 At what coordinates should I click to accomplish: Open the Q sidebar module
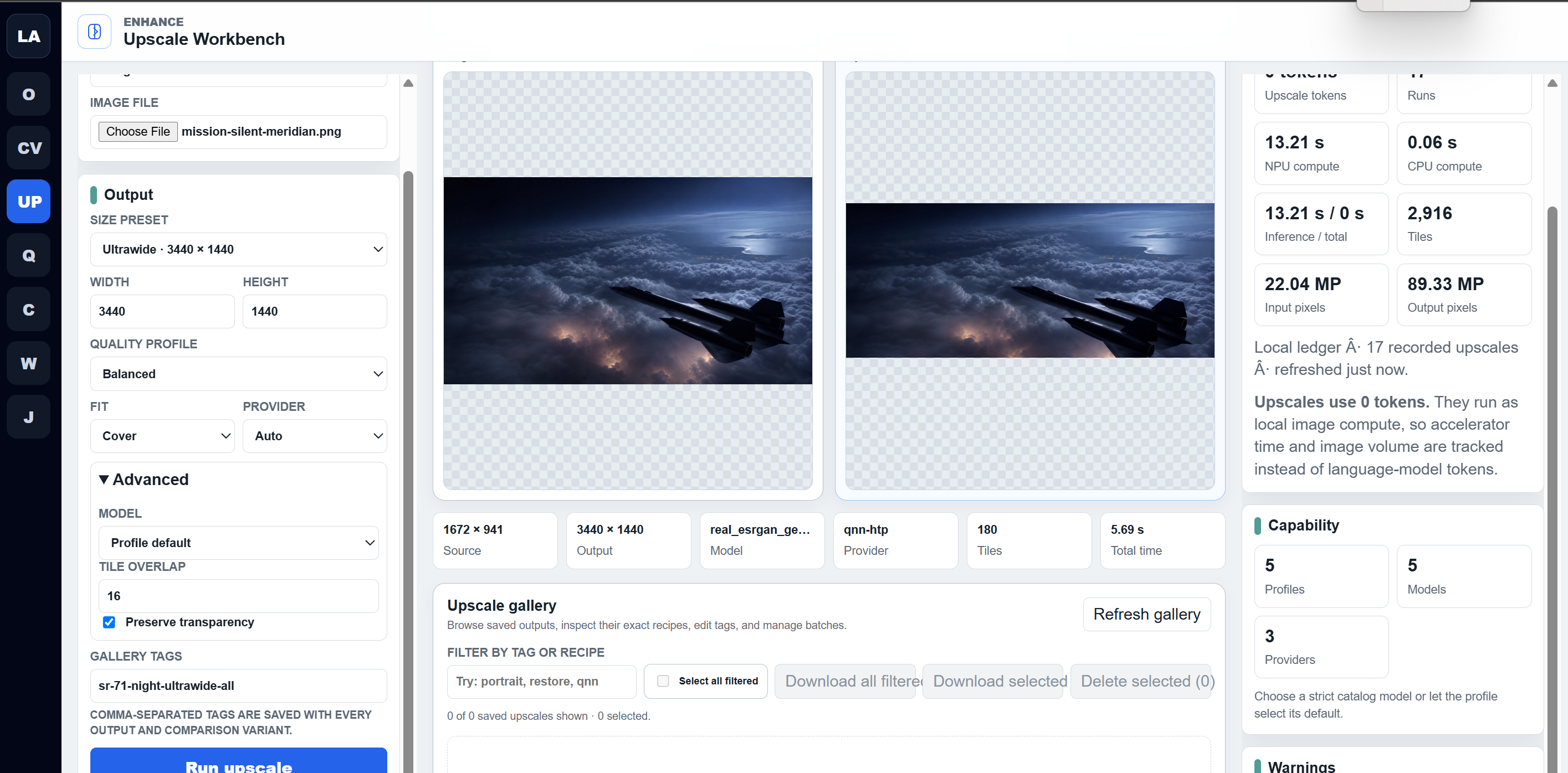(x=29, y=255)
